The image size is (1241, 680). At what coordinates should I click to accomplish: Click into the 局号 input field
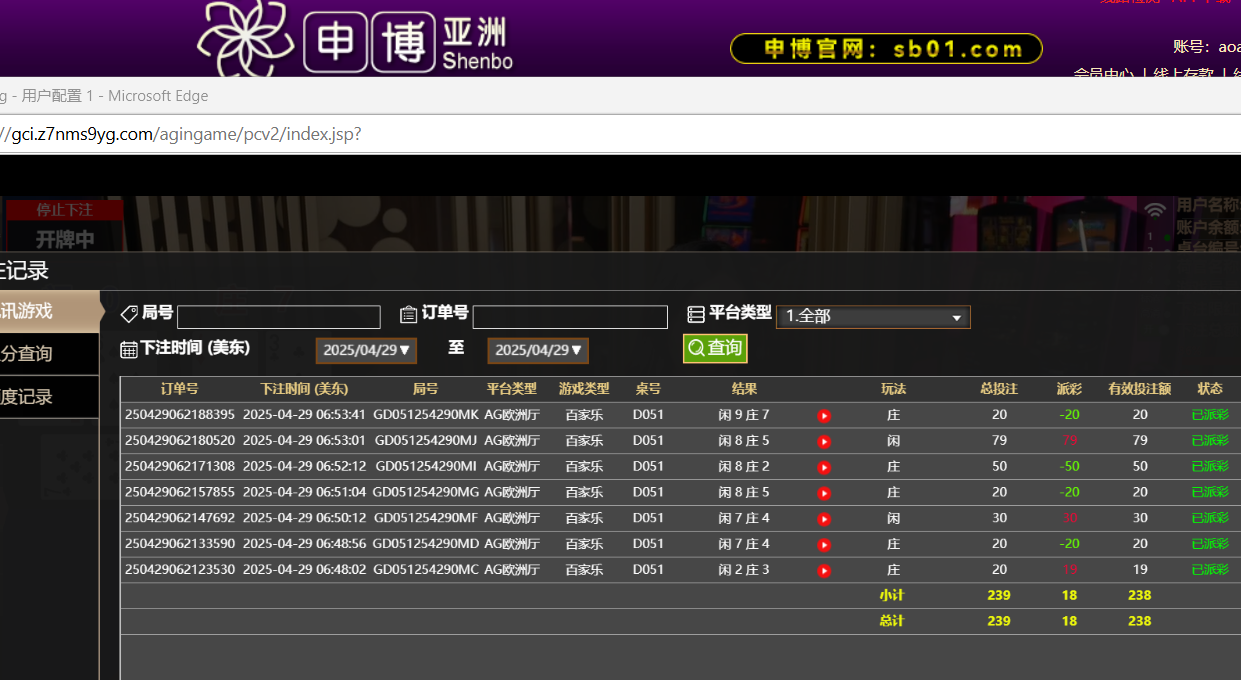tap(279, 317)
